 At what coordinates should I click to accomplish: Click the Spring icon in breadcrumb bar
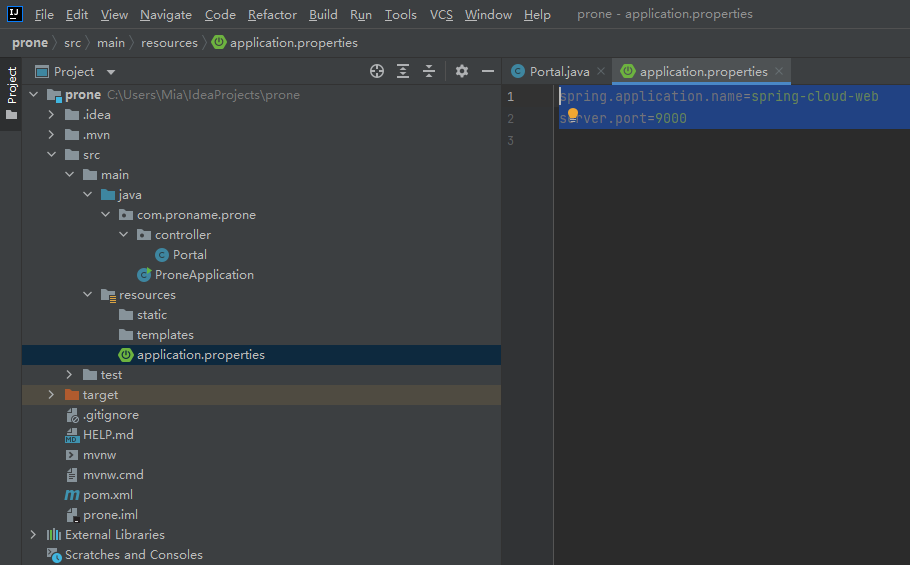219,42
